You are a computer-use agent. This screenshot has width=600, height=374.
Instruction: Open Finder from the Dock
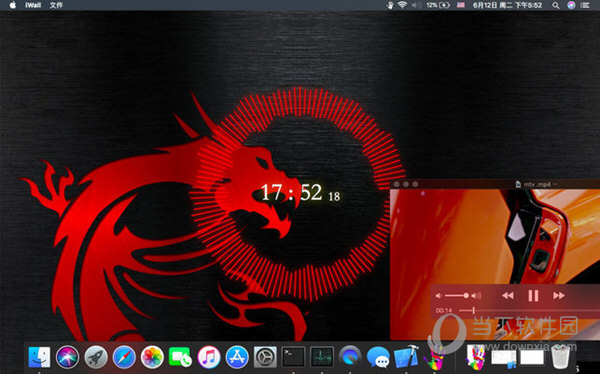point(39,357)
